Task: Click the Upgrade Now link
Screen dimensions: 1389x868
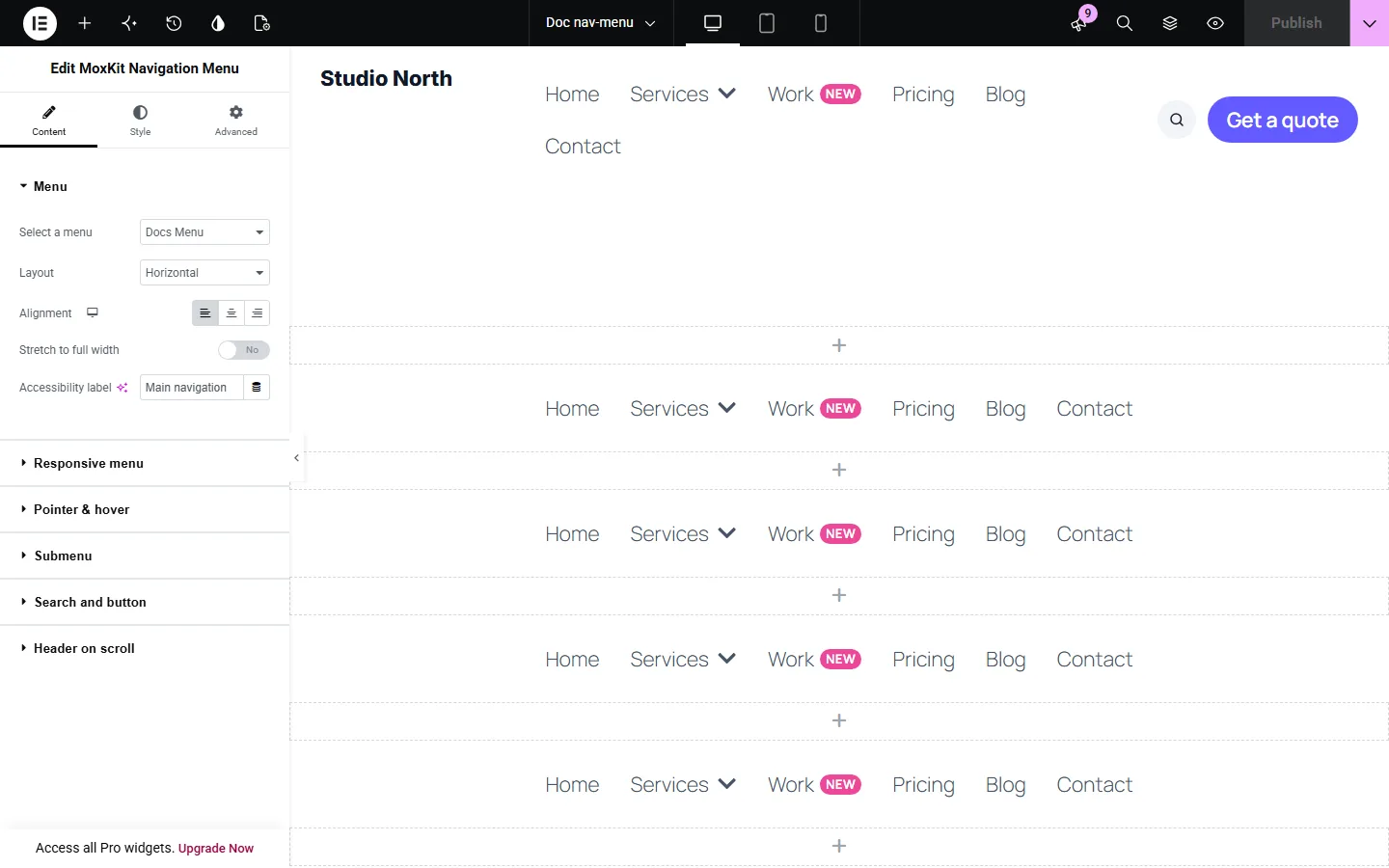Action: (216, 849)
